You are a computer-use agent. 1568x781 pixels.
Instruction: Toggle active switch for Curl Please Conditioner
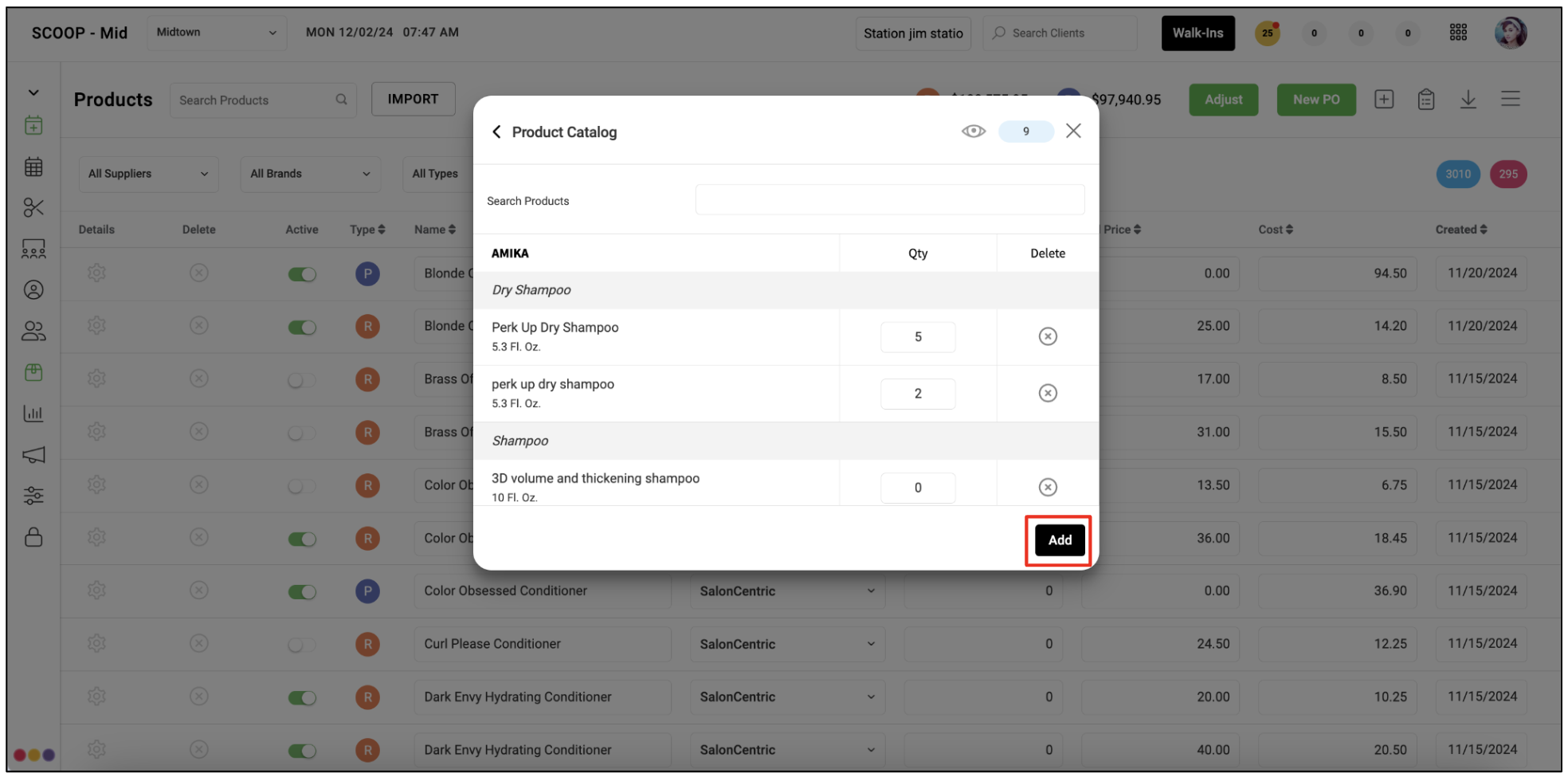click(x=302, y=645)
